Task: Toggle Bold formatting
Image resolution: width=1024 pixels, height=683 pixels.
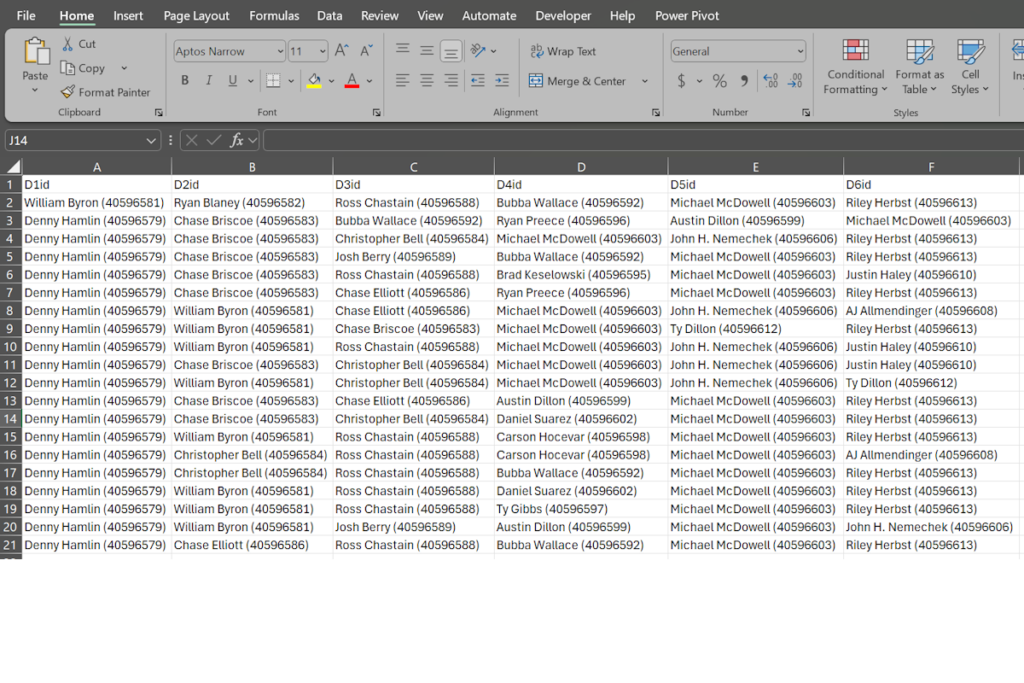Action: point(185,81)
